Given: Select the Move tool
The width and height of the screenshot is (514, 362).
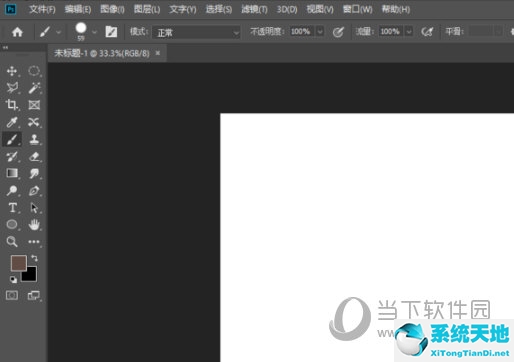Looking at the screenshot, I should 12,71.
